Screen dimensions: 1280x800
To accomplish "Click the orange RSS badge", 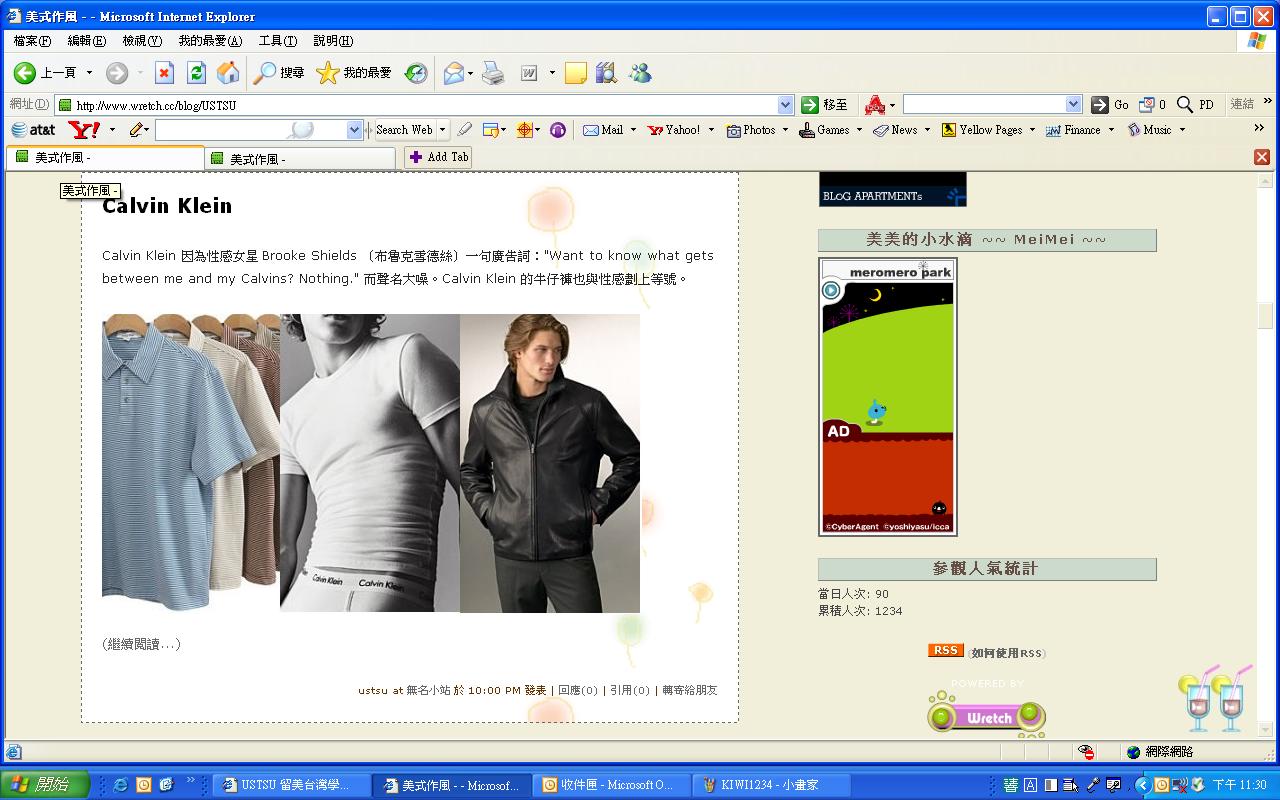I will click(x=945, y=650).
